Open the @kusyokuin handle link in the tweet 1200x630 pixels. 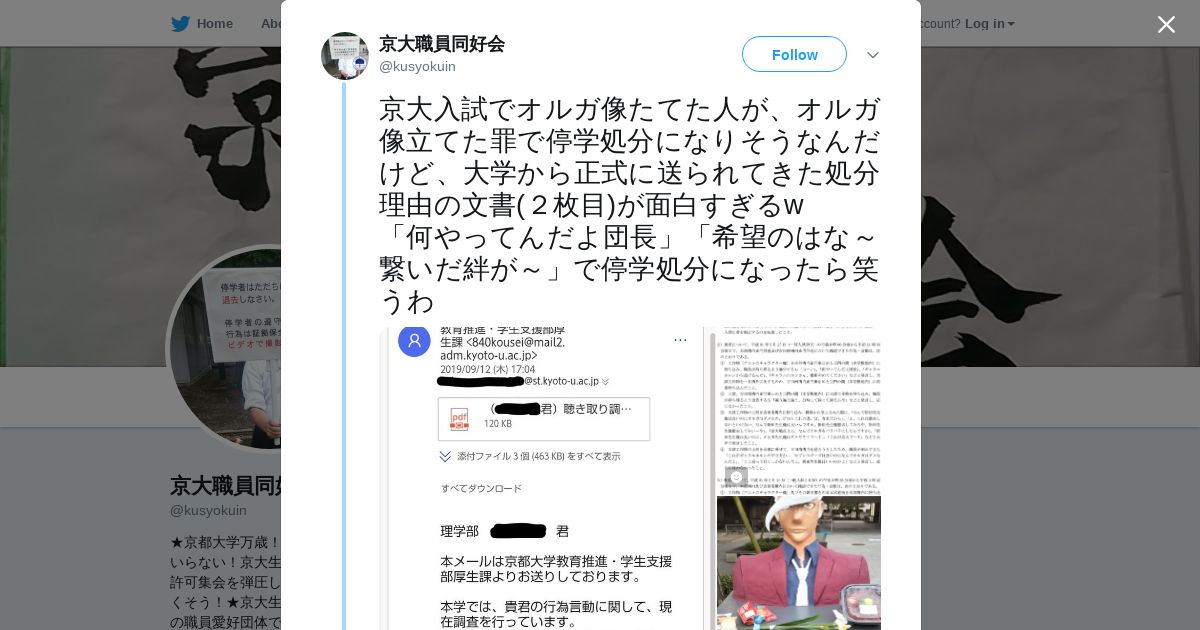[x=417, y=66]
